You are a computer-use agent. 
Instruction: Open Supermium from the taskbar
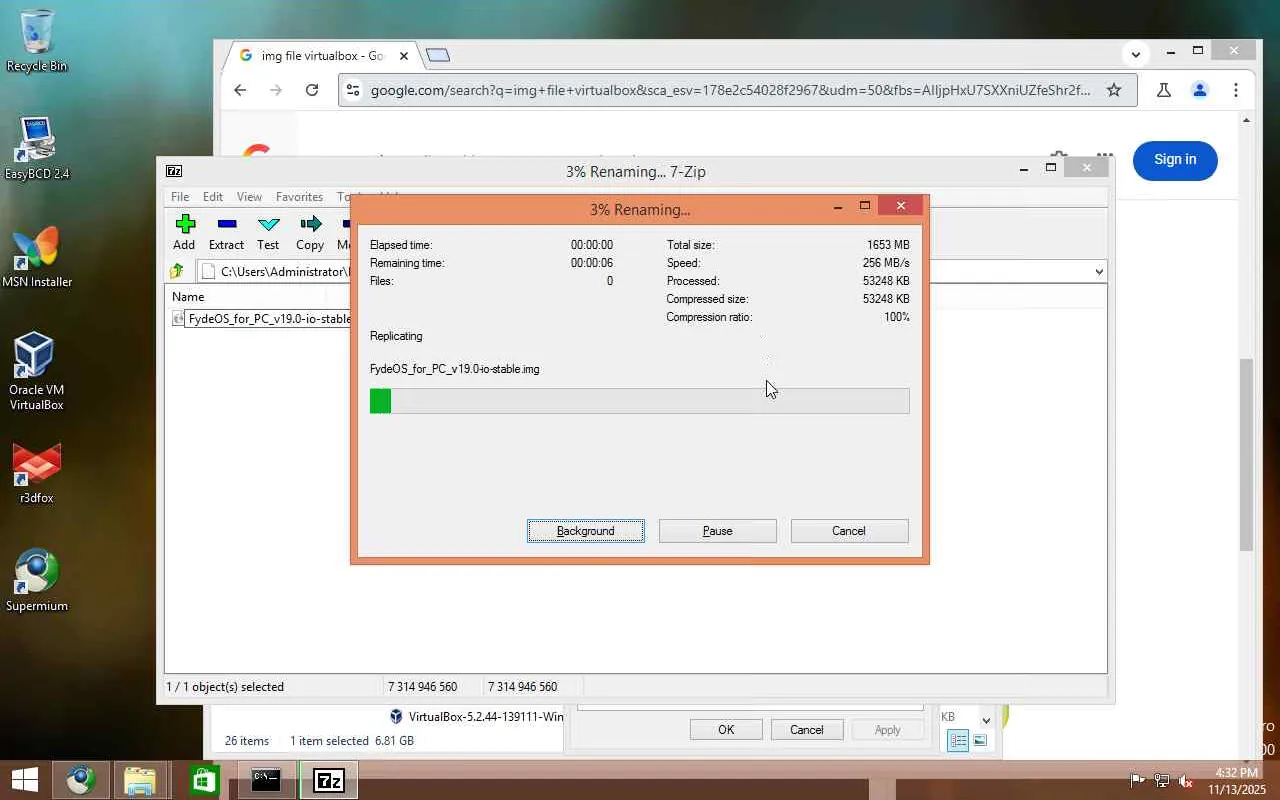(81, 780)
